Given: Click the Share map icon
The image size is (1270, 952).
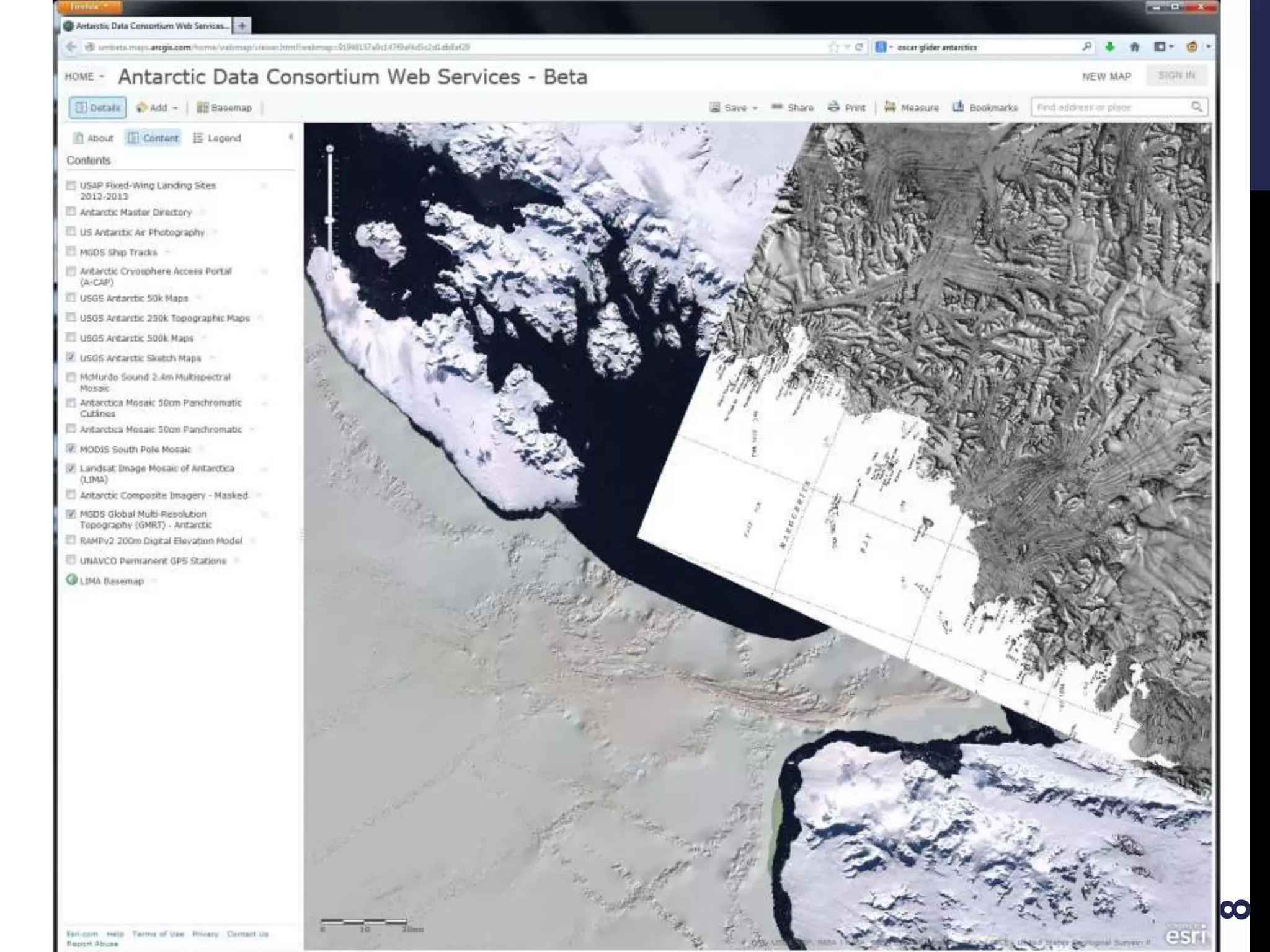Looking at the screenshot, I should [x=777, y=107].
